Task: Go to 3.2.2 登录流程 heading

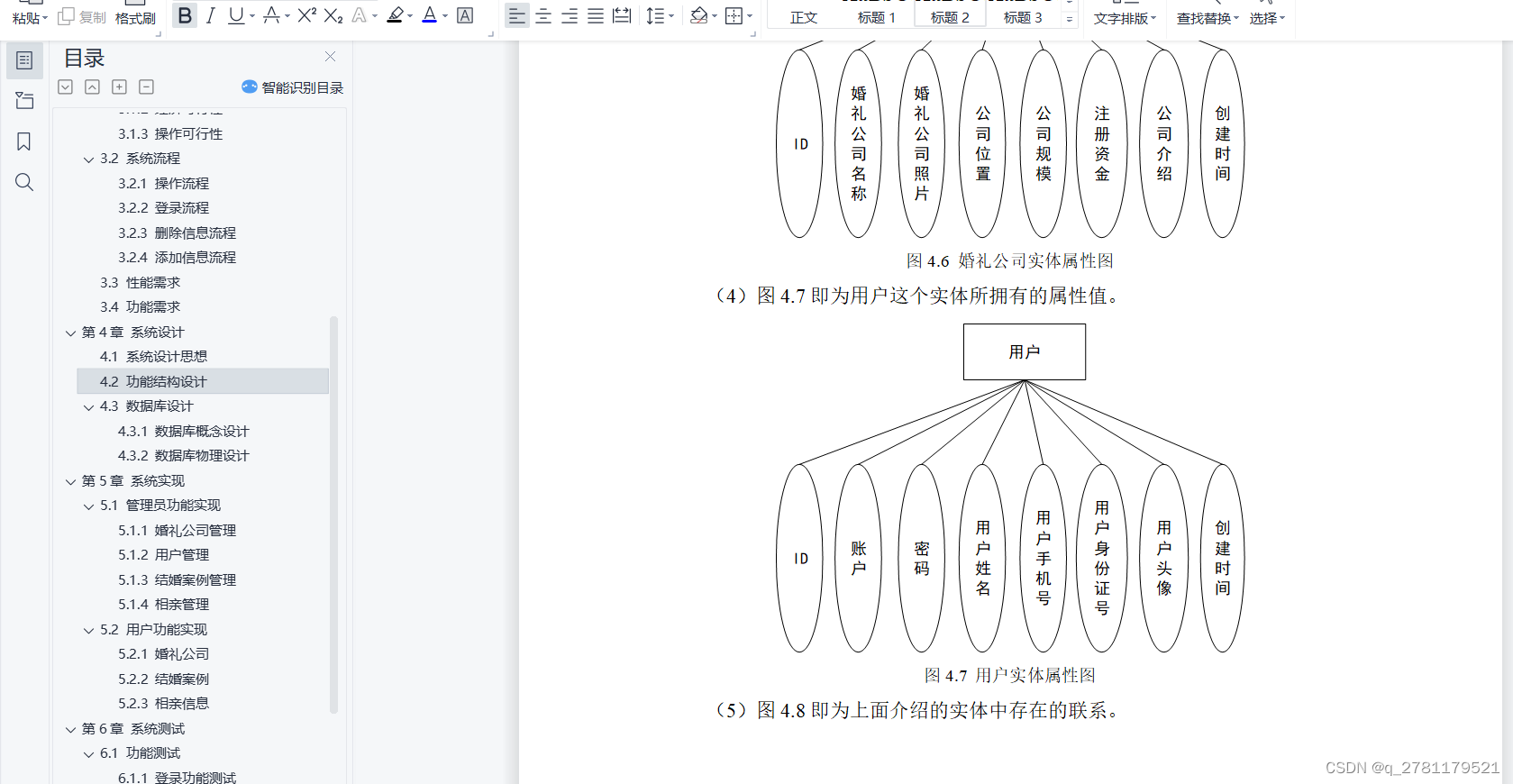Action: point(163,207)
